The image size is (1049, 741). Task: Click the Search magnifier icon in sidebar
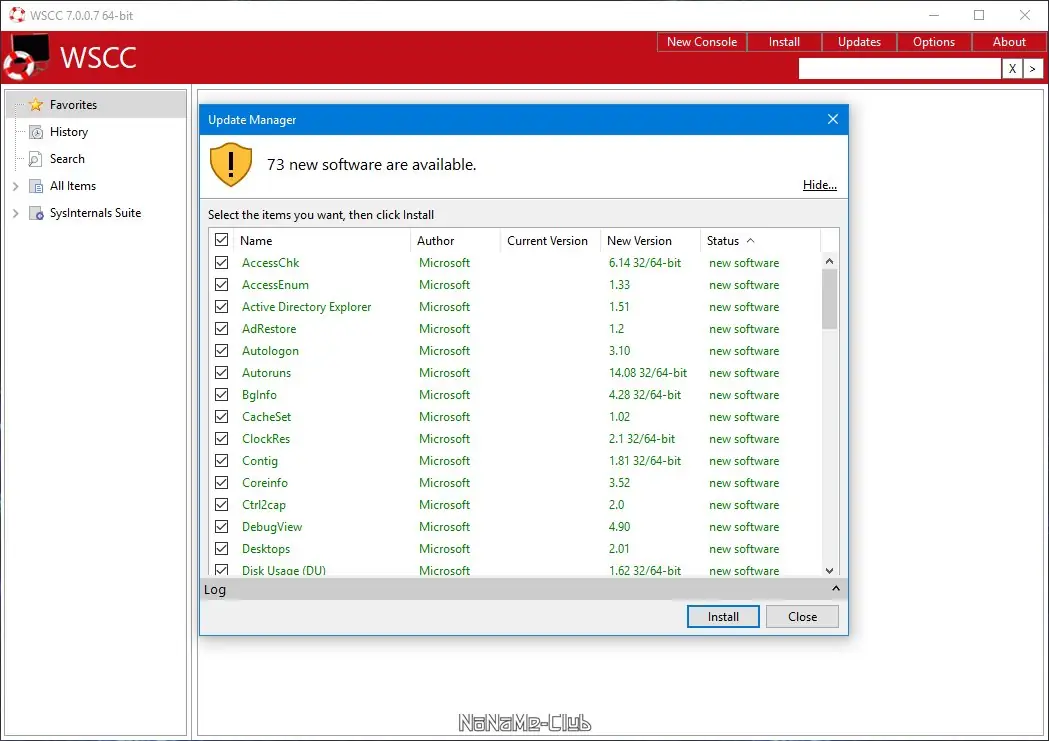pos(35,159)
